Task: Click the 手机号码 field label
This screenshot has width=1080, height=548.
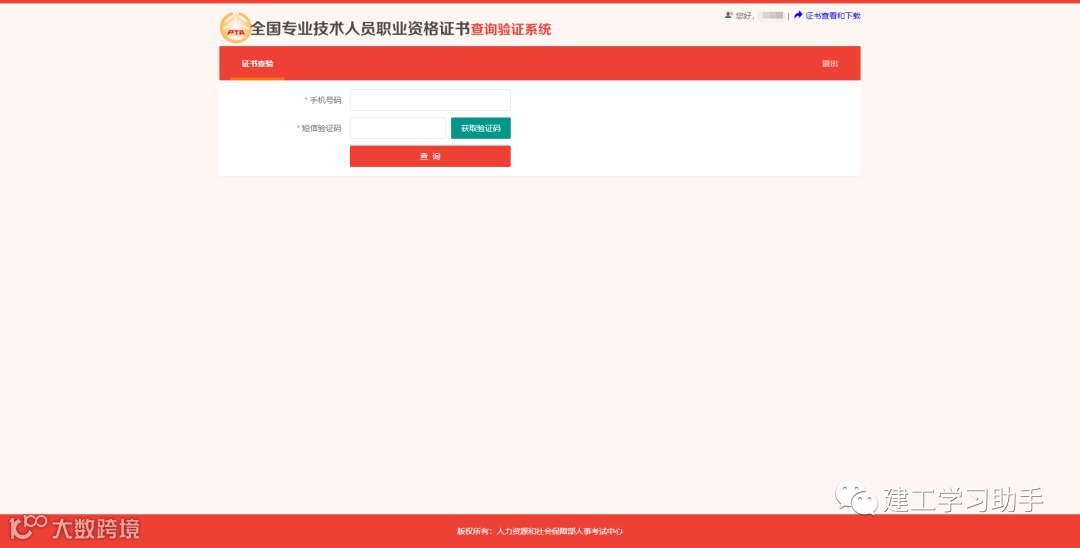Action: coord(324,100)
